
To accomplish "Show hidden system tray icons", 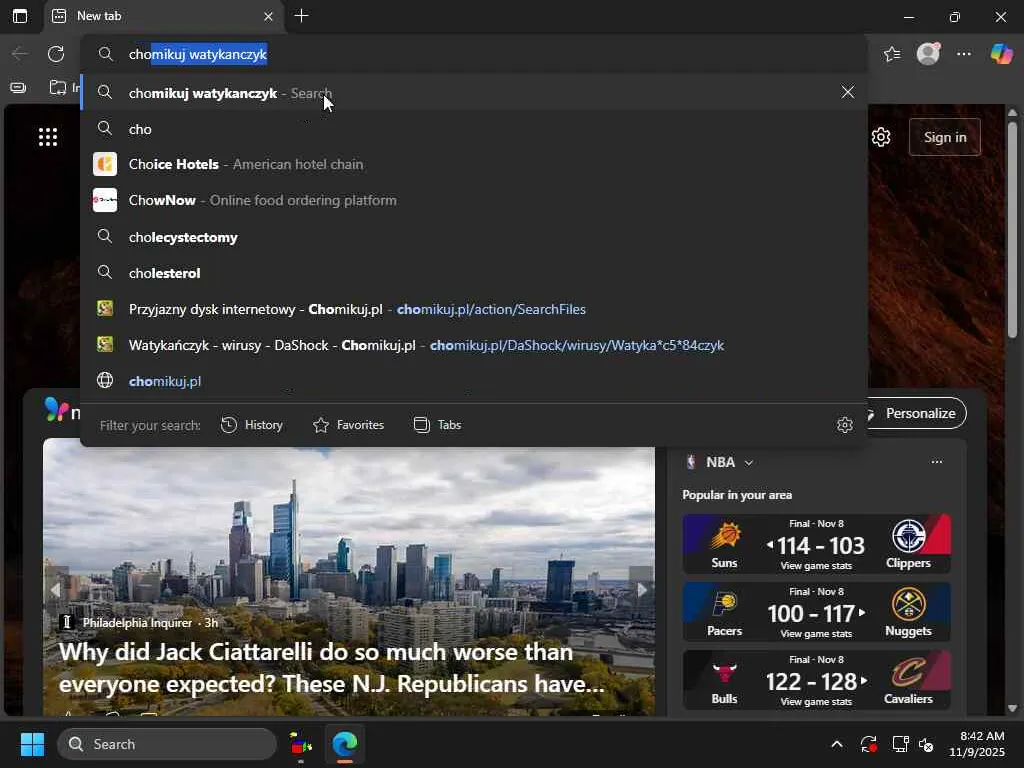I will (x=837, y=744).
